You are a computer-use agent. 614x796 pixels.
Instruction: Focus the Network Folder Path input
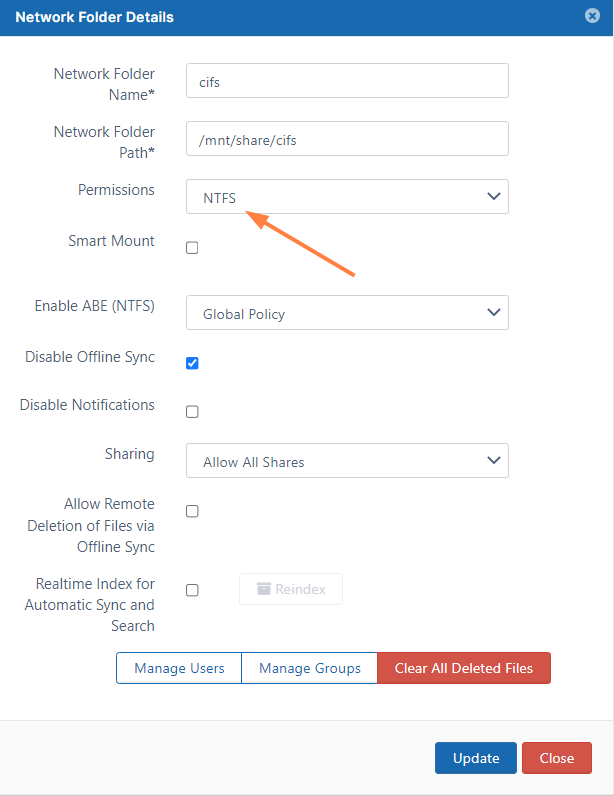pos(347,139)
